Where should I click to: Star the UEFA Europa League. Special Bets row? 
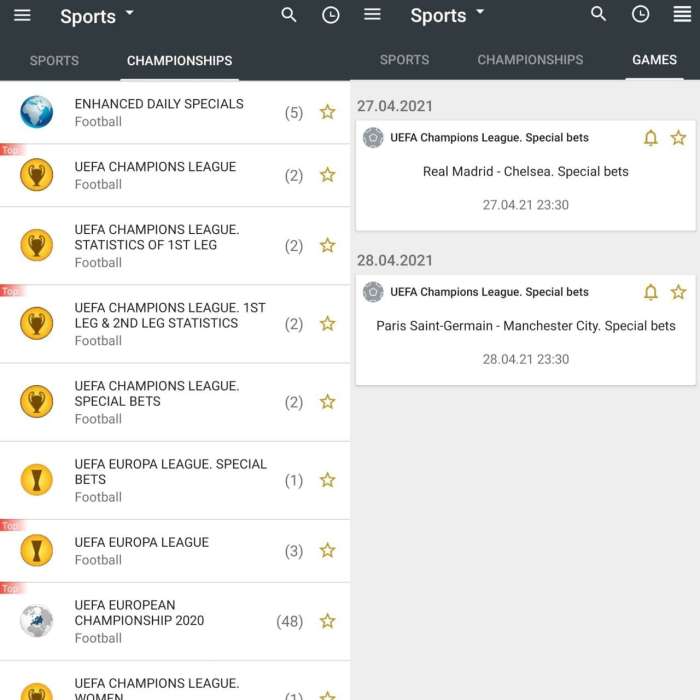327,480
